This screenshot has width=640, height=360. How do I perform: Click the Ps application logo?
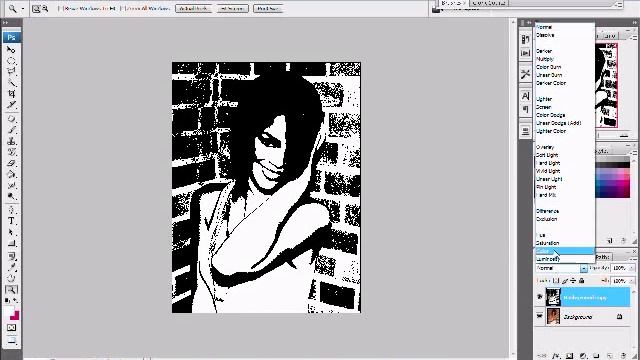[x=11, y=37]
